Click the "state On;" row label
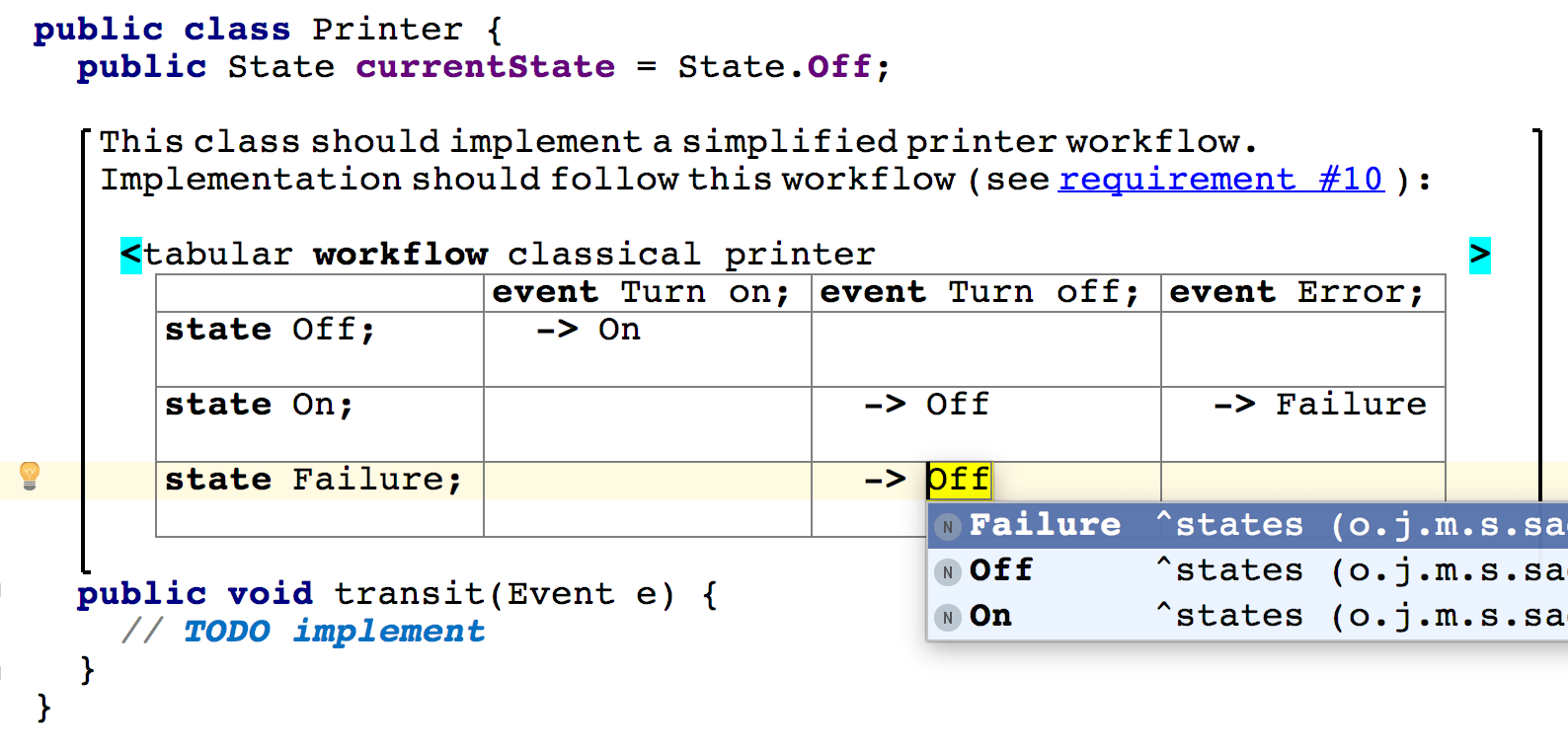Viewport: 1568px width, 750px height. 259,404
